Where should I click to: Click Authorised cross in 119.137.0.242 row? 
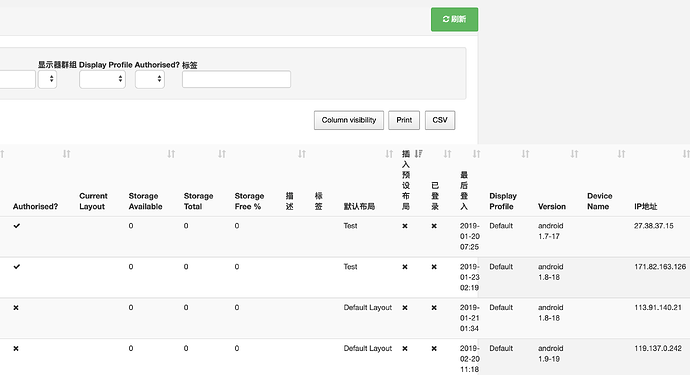tap(16, 349)
